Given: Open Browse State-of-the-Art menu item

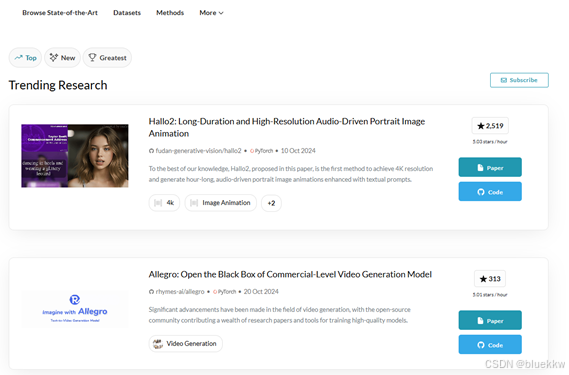Looking at the screenshot, I should (x=60, y=13).
